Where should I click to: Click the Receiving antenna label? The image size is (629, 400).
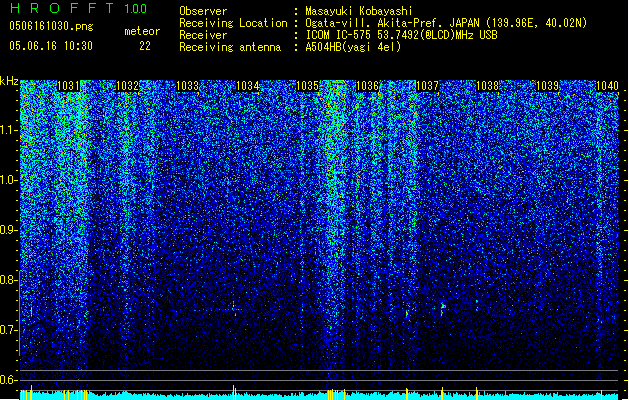230,47
